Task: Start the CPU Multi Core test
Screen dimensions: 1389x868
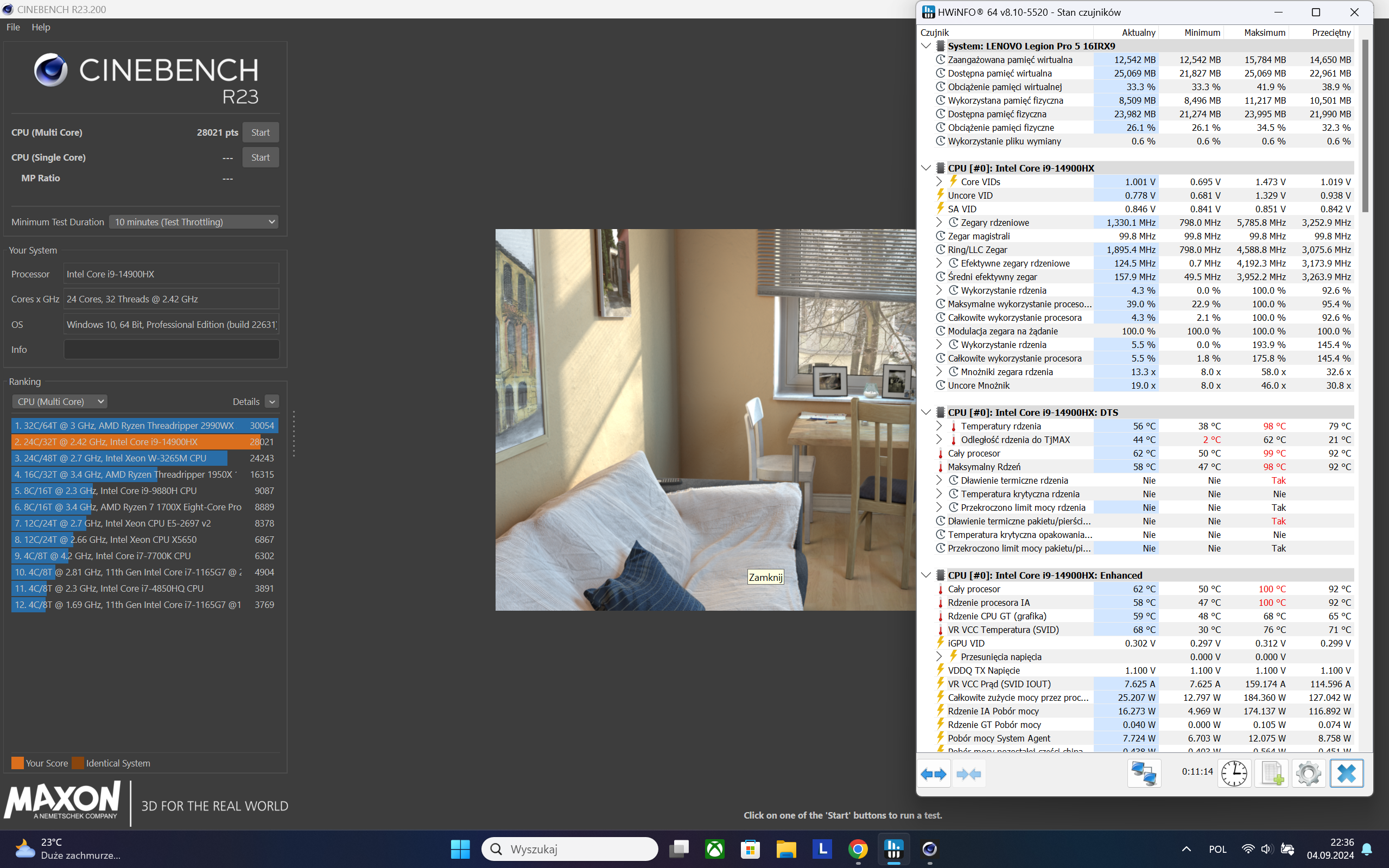Action: click(x=260, y=132)
